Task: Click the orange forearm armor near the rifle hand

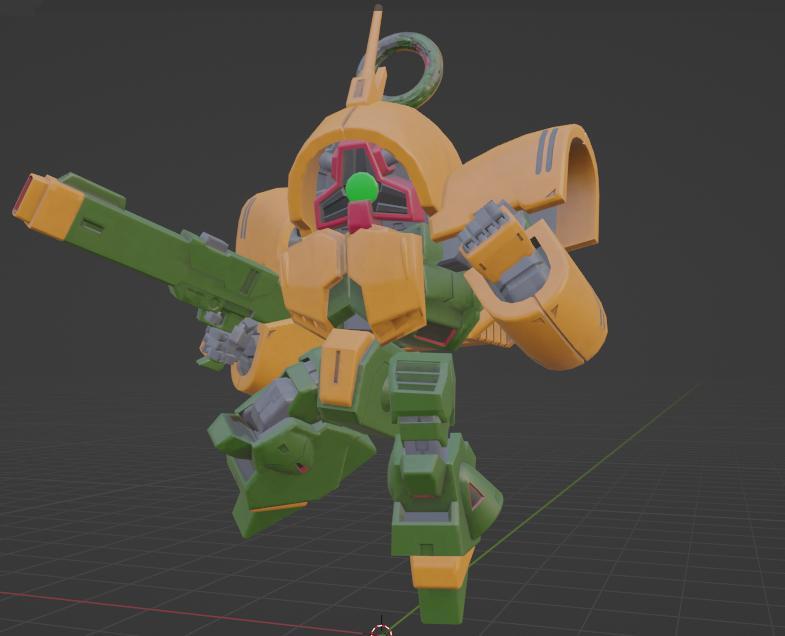Action: (x=260, y=353)
